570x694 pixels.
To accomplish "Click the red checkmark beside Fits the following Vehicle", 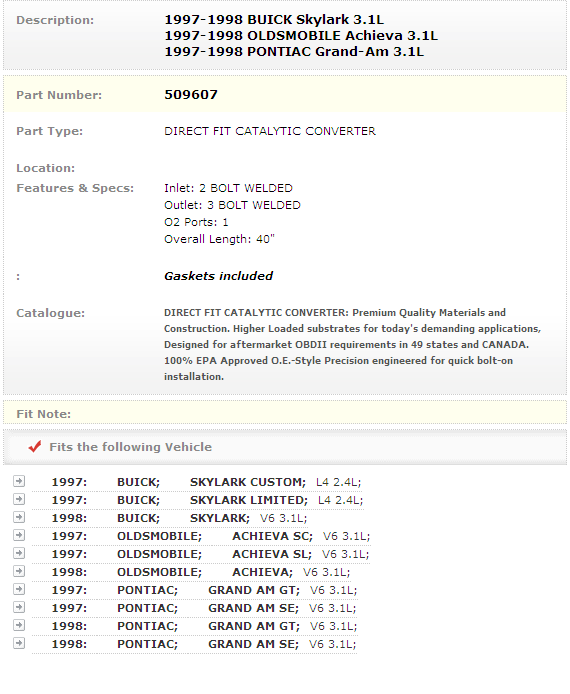I will (x=35, y=447).
